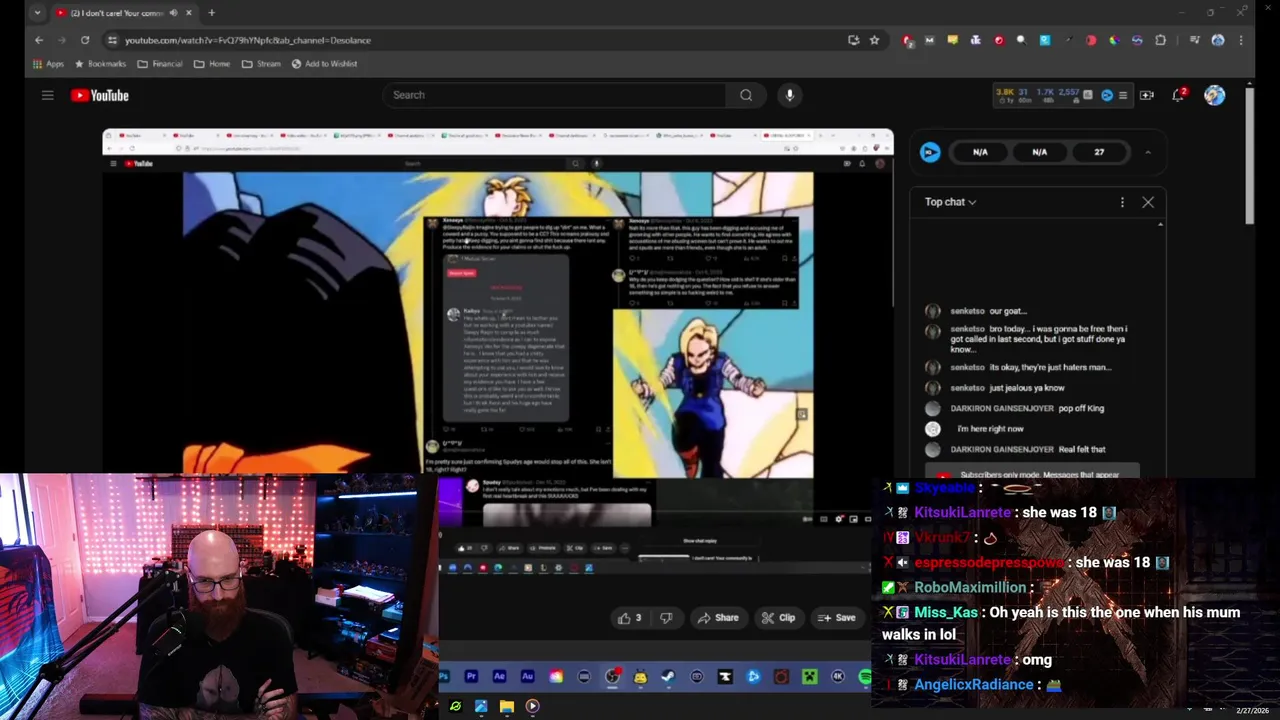This screenshot has width=1280, height=720.
Task: Click the YouTube search magnifier button
Action: click(746, 95)
